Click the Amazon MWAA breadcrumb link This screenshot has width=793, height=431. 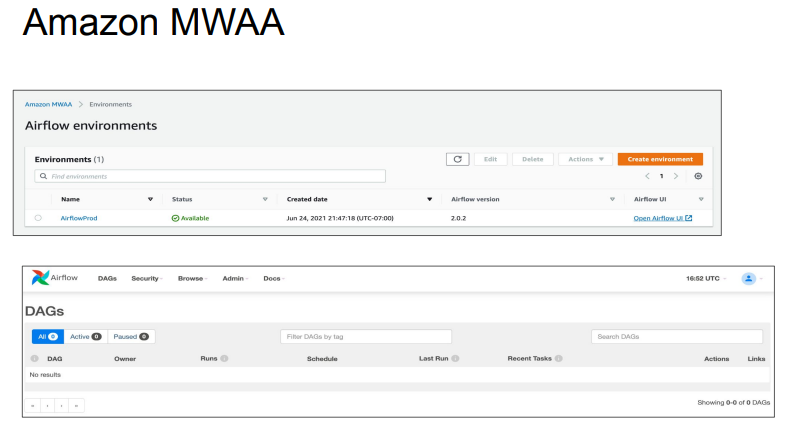coord(49,104)
